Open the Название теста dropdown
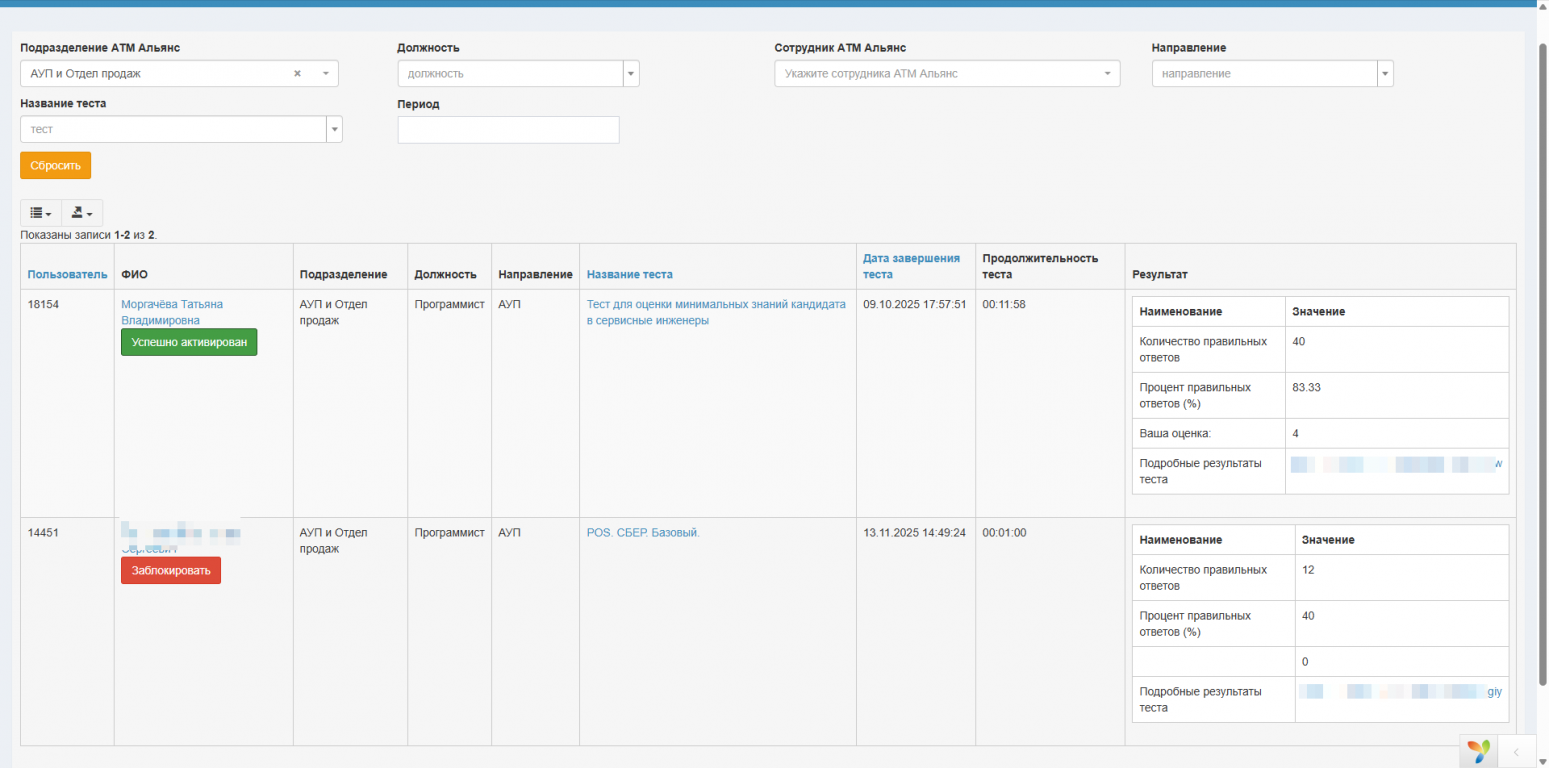Viewport: 1549px width, 768px height. (x=334, y=130)
